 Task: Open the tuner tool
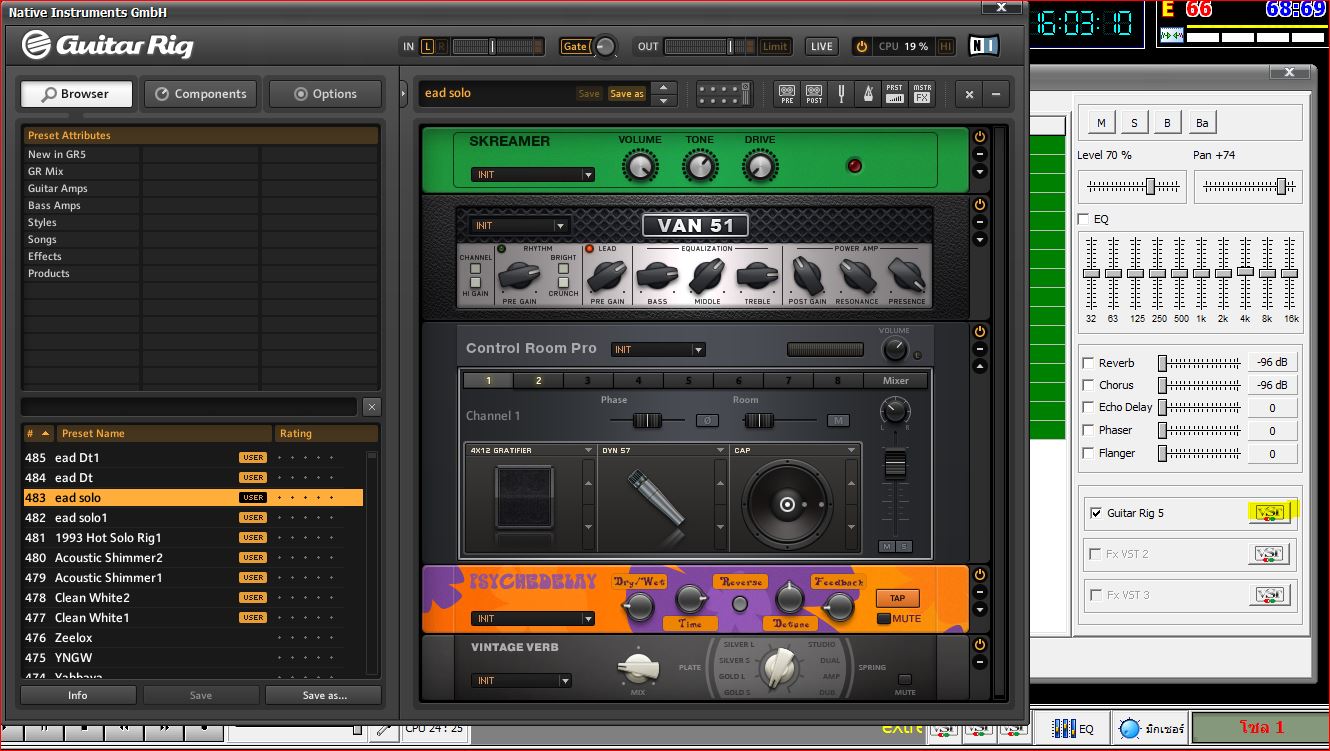point(841,93)
